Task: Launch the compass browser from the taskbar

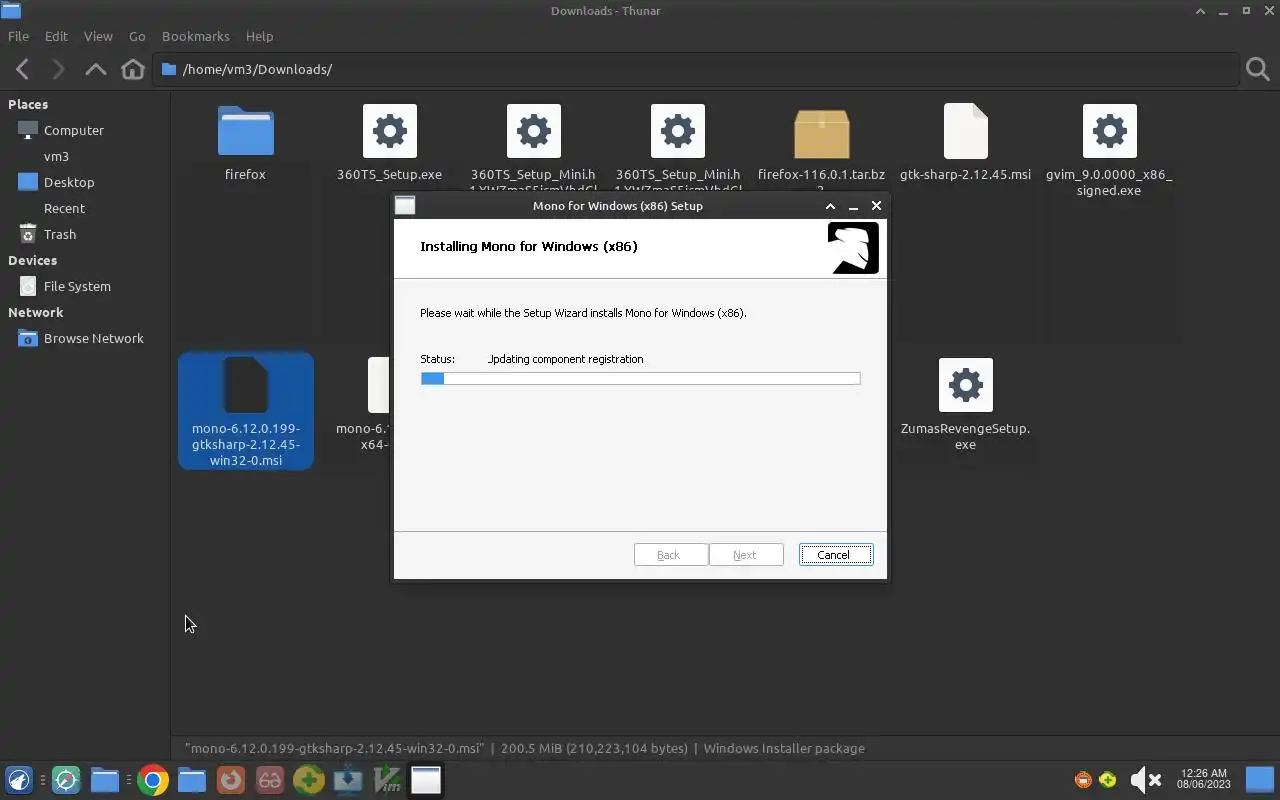Action: click(x=66, y=780)
